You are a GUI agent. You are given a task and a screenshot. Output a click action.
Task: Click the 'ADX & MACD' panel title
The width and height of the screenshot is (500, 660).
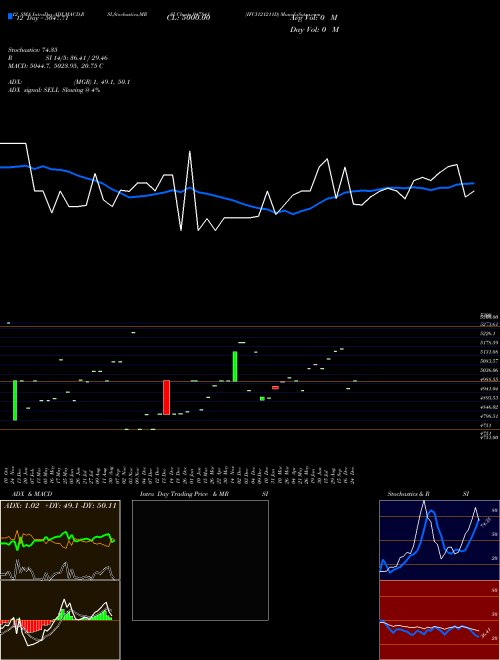[x=32, y=494]
